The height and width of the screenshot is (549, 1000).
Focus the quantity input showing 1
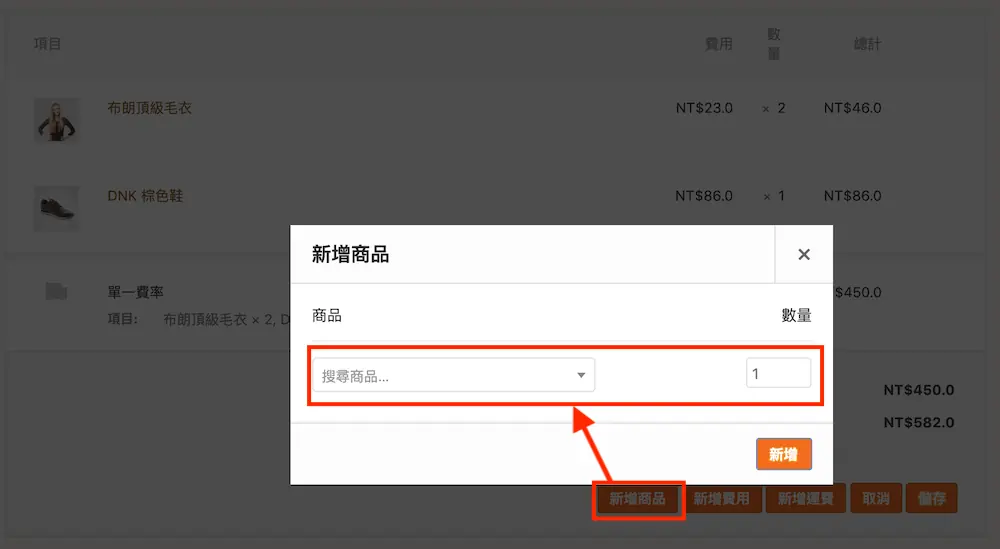pyautogui.click(x=778, y=373)
